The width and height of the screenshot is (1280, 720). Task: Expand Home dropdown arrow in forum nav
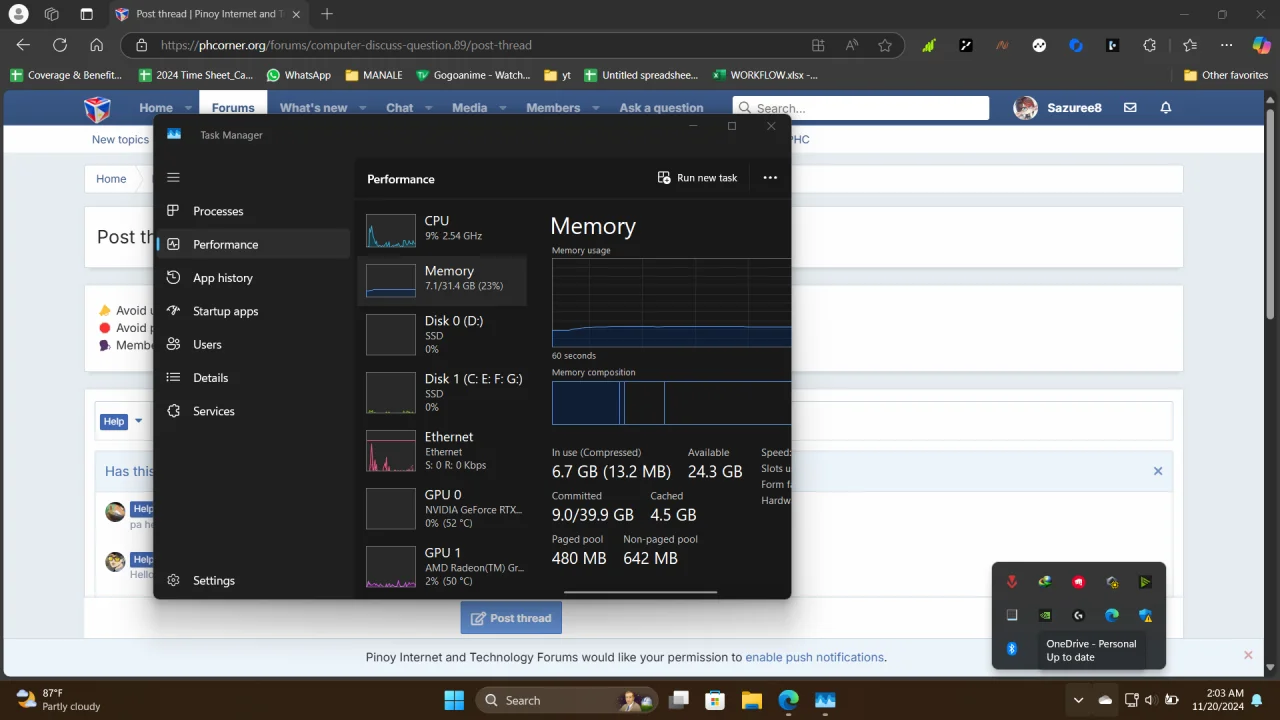187,108
